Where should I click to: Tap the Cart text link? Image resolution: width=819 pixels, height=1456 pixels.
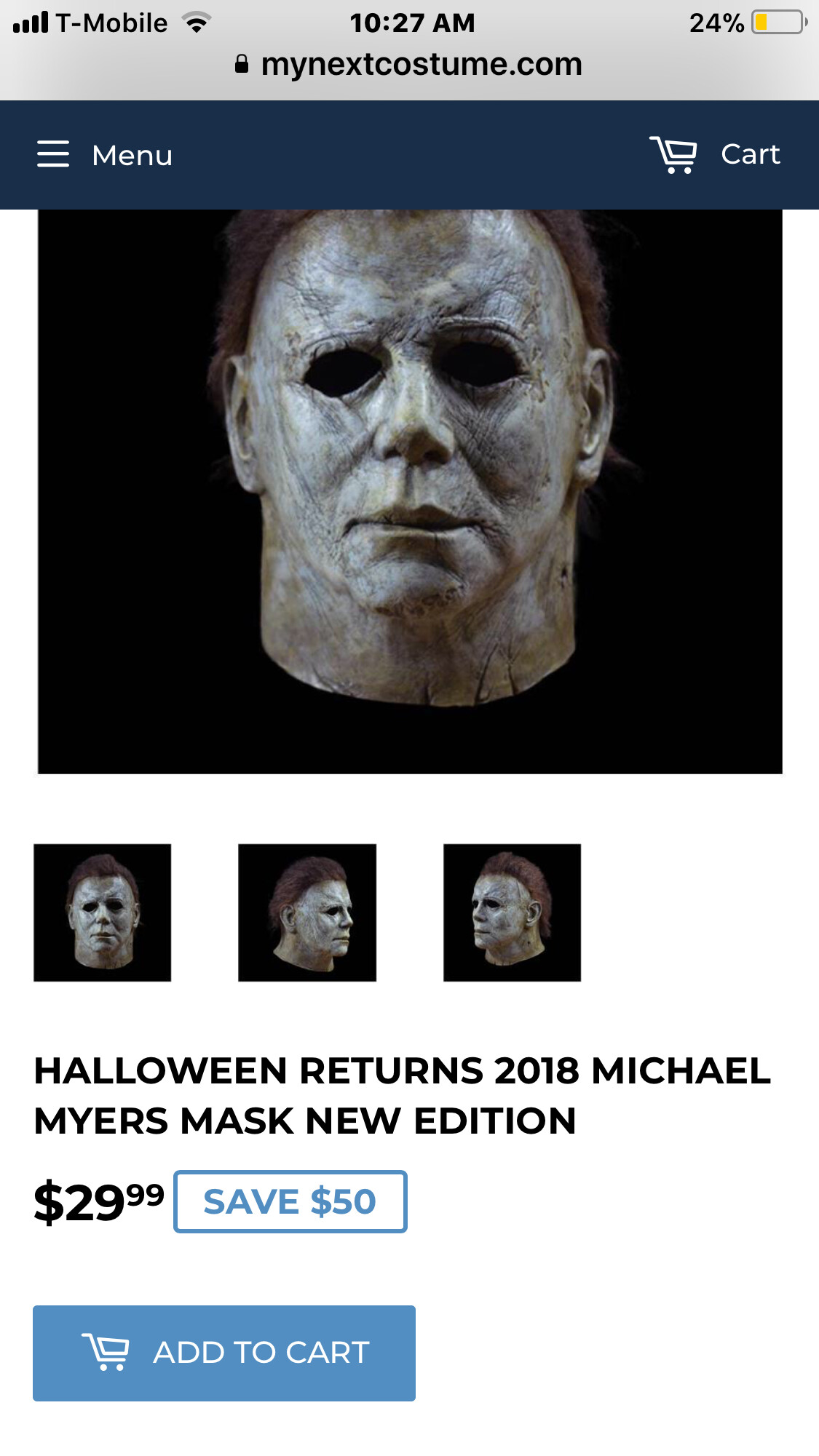(x=750, y=154)
